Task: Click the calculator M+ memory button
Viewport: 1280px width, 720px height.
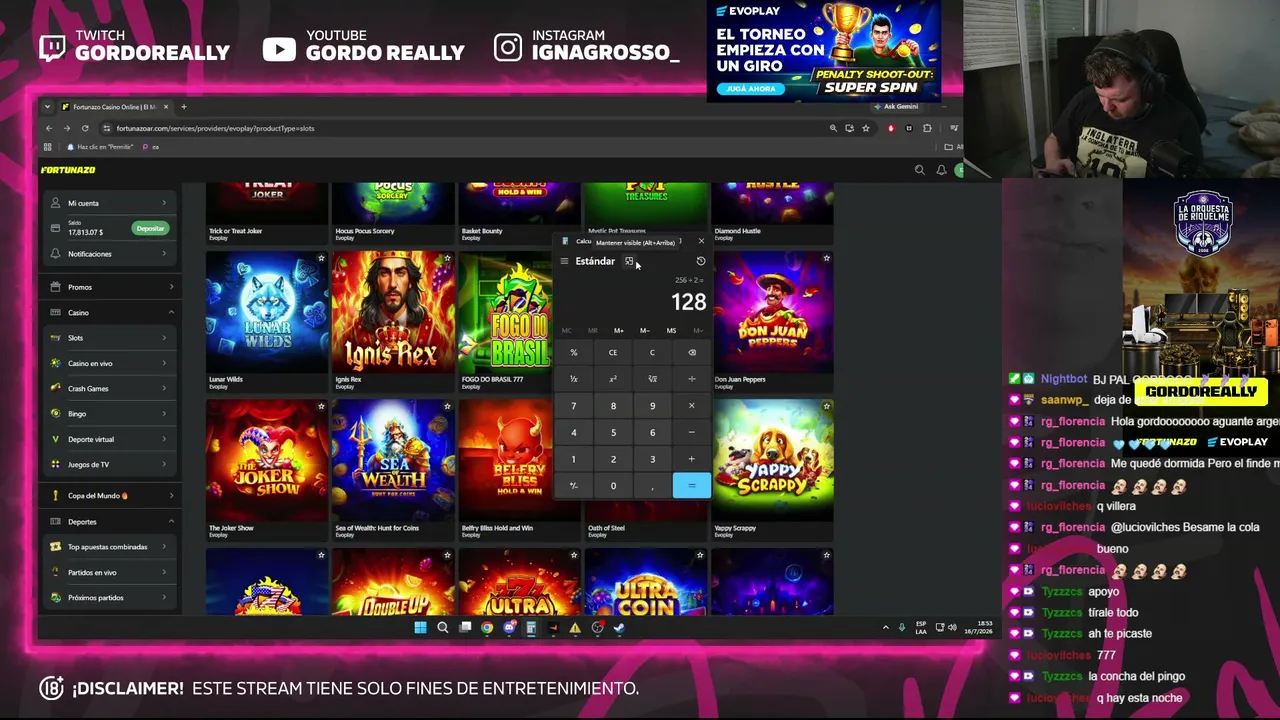Action: 619,331
